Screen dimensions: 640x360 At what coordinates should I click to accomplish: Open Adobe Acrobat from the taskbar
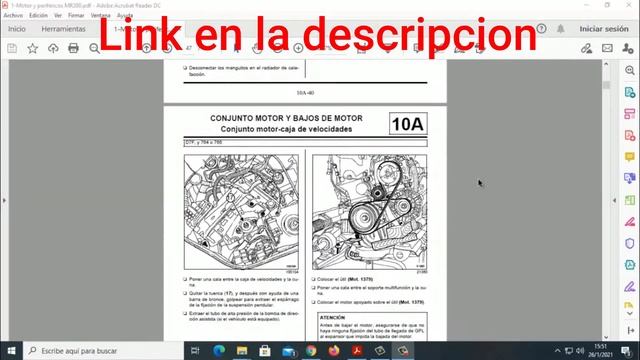point(357,351)
